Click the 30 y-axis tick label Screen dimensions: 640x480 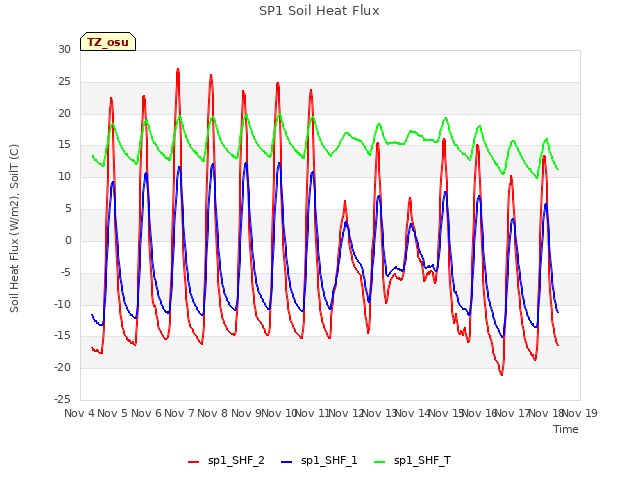(64, 49)
